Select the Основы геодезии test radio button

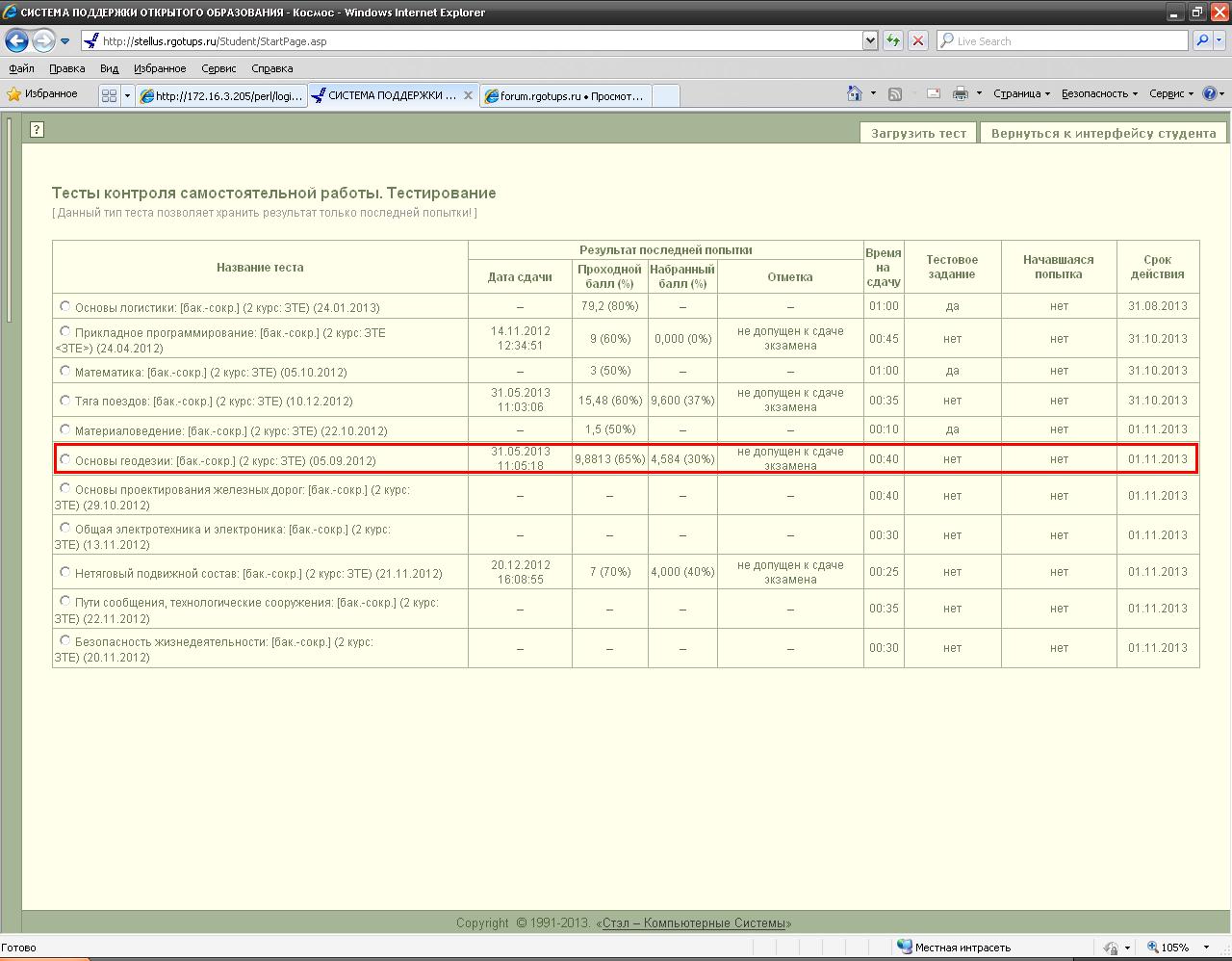coord(64,459)
